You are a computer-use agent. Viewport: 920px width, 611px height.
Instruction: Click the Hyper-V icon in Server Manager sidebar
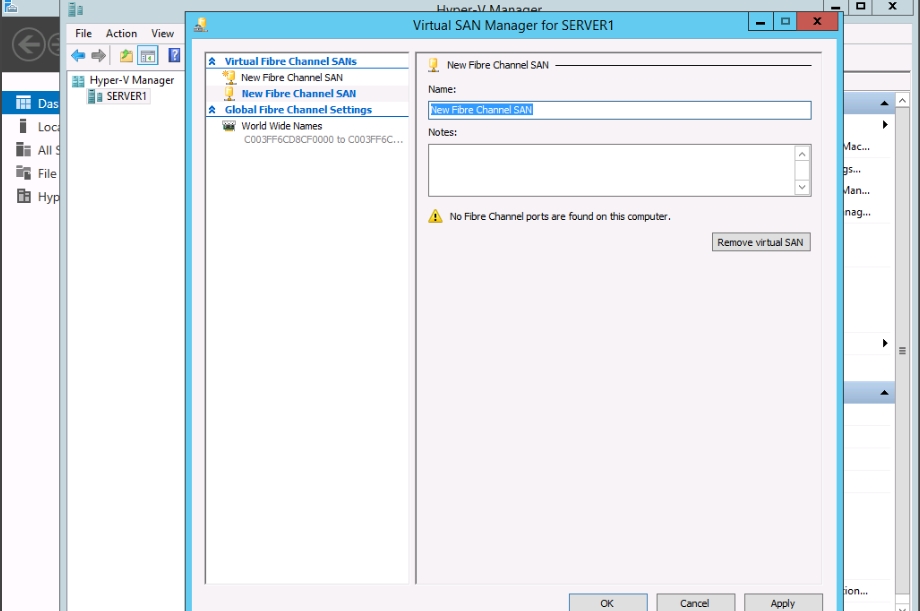click(23, 196)
